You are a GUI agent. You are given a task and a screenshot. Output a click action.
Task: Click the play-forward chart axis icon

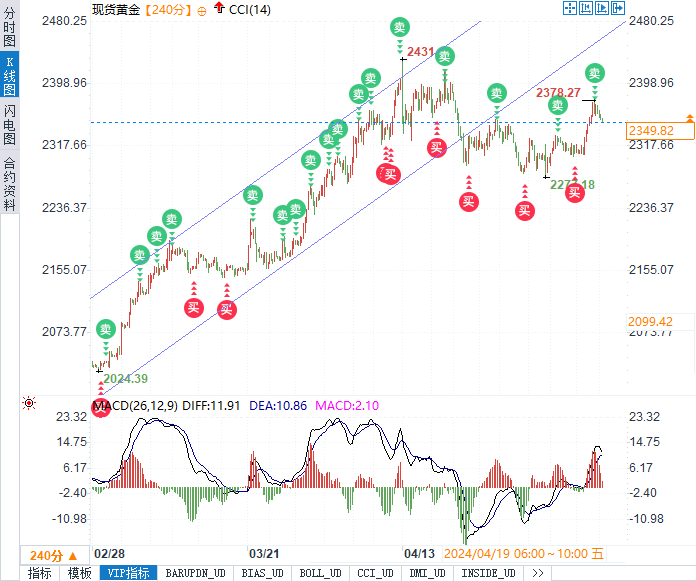tap(601, 8)
